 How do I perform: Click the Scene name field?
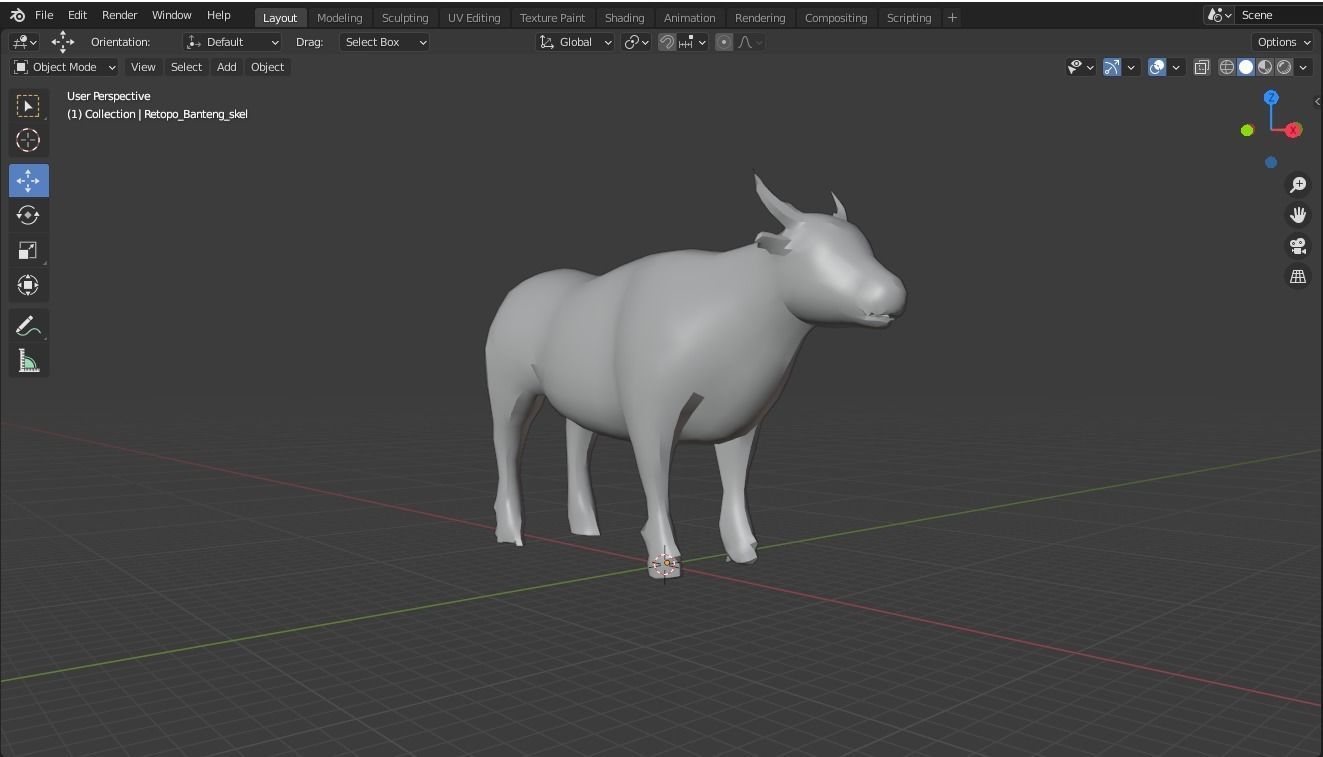[x=1279, y=15]
